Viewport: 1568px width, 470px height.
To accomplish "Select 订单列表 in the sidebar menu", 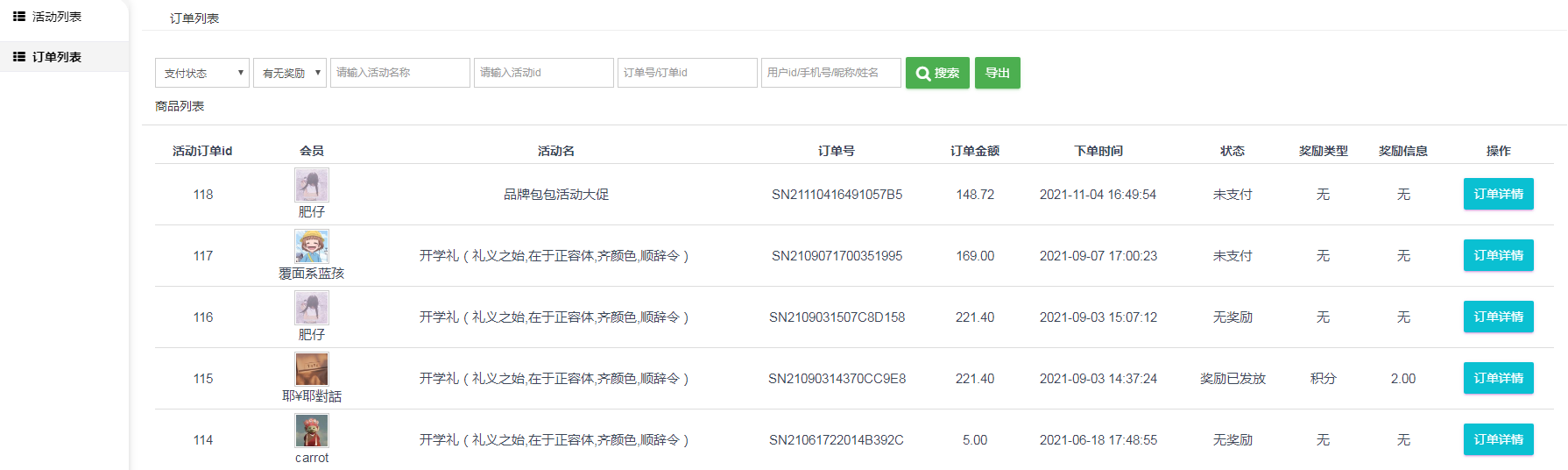I will [56, 57].
